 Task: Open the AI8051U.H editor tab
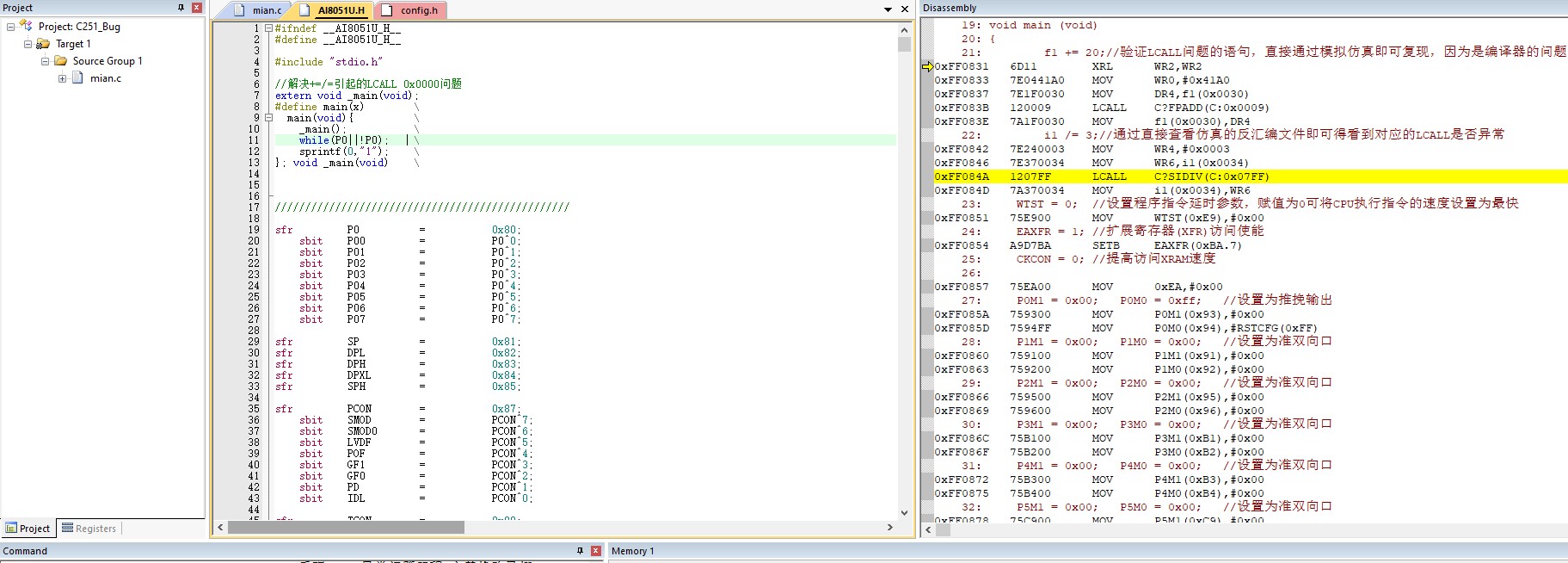pyautogui.click(x=333, y=10)
